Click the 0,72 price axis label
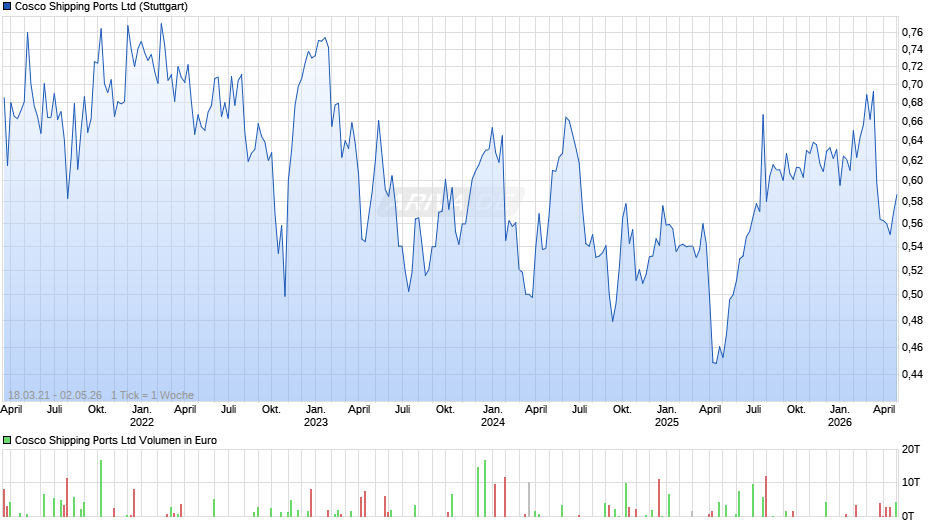 click(912, 66)
